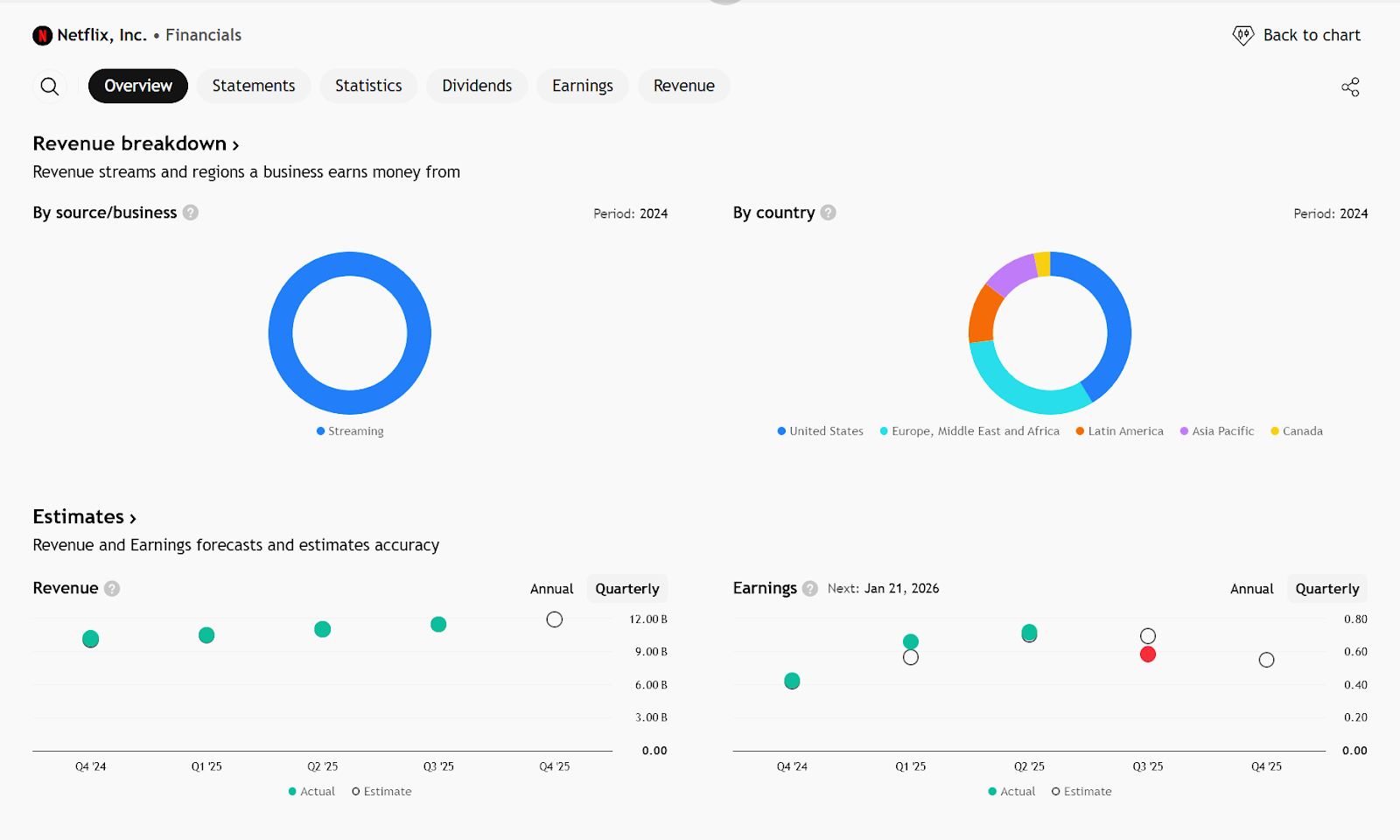Click the United States legend color dot
1400x840 pixels.
click(781, 431)
